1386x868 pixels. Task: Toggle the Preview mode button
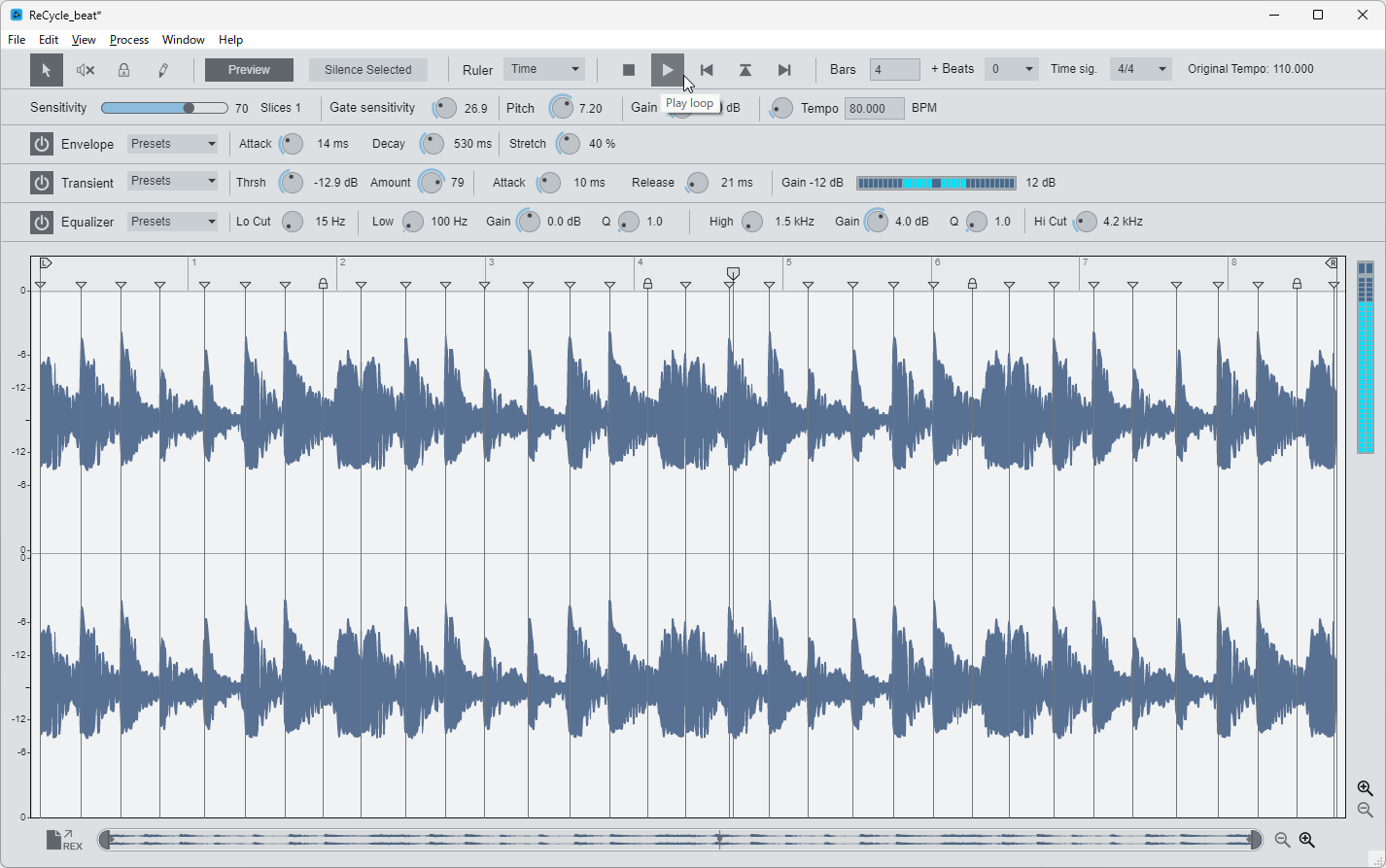(x=249, y=70)
